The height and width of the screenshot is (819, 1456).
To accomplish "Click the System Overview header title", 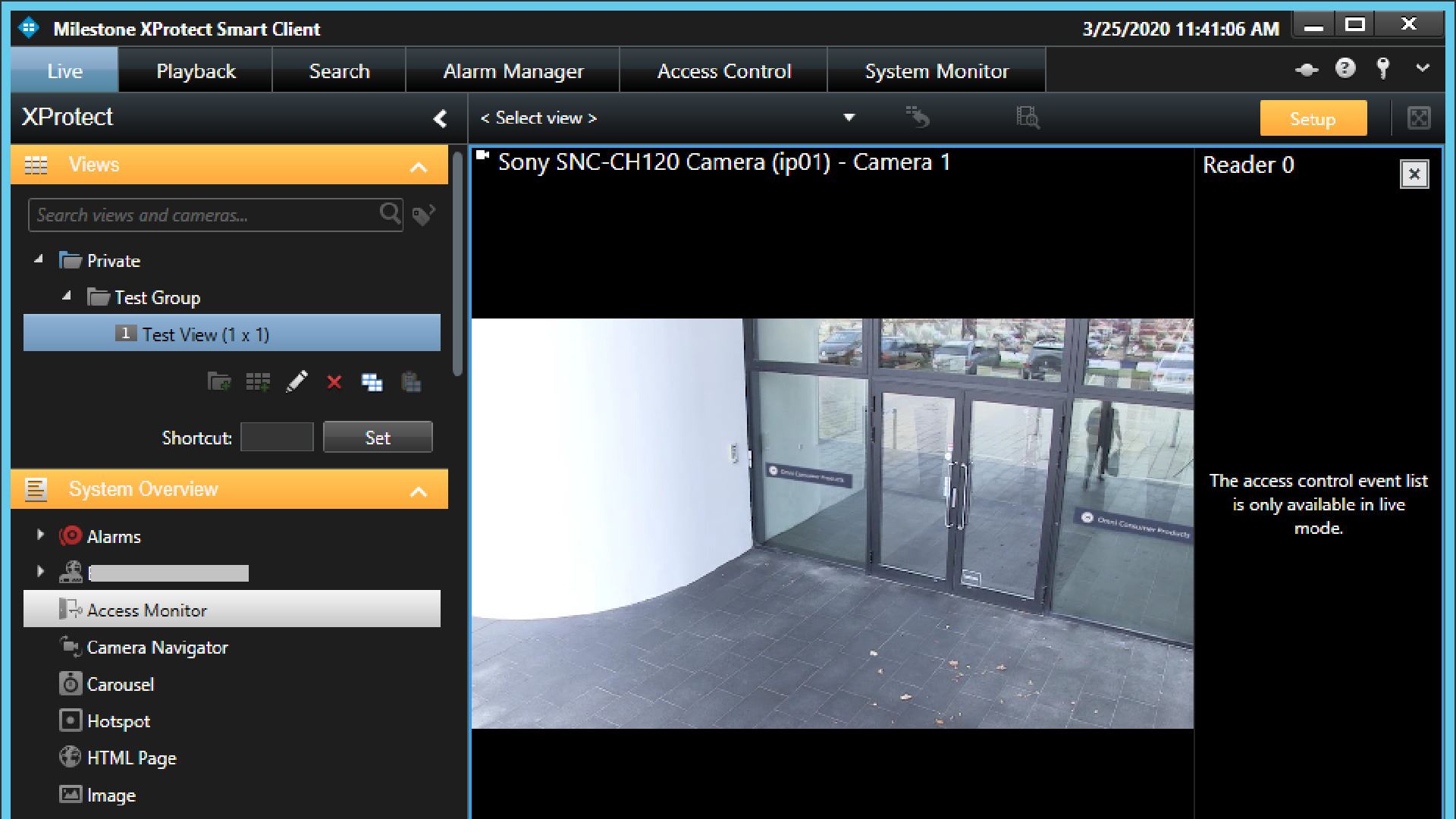I will tap(143, 489).
